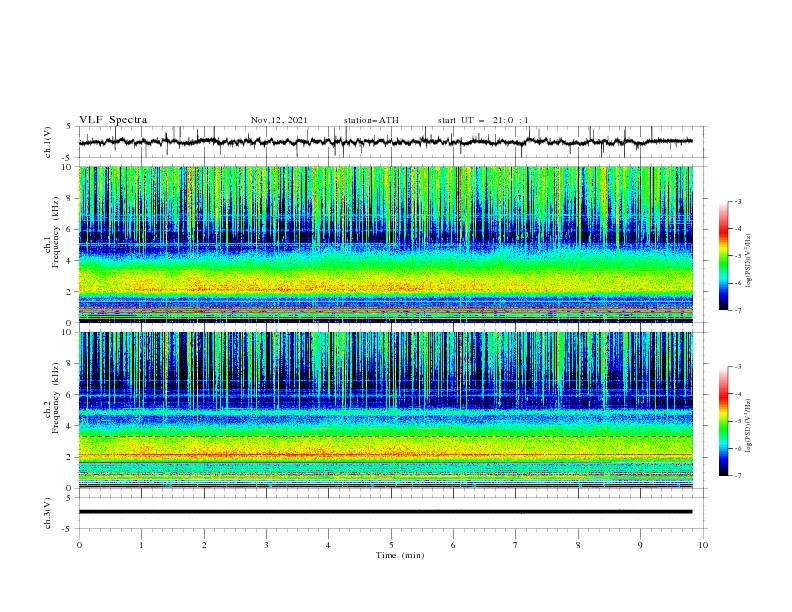This screenshot has width=792, height=612.
Task: Click the "VLF Spectra" title text
Action: (113, 120)
